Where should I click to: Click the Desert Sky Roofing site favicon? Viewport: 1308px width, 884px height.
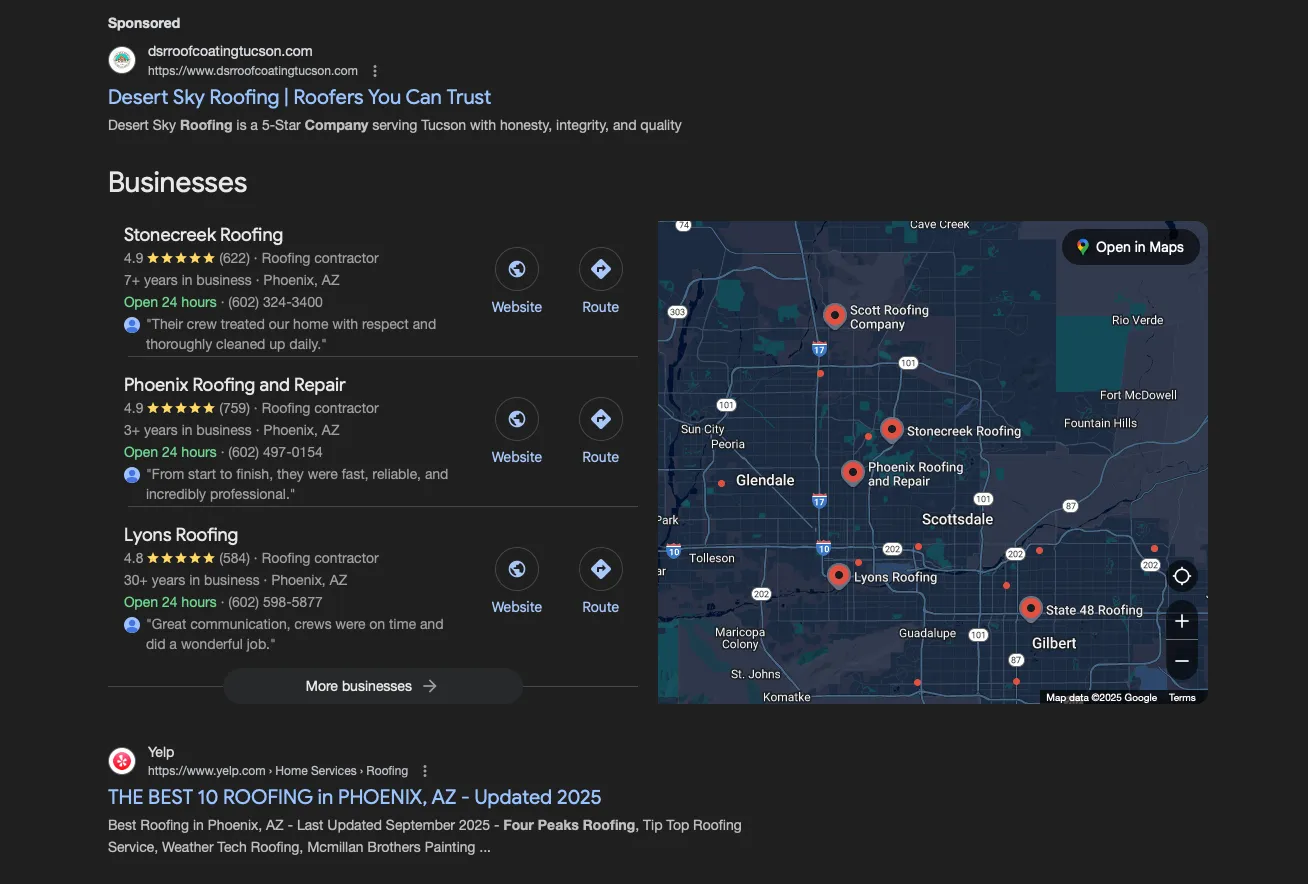click(122, 60)
